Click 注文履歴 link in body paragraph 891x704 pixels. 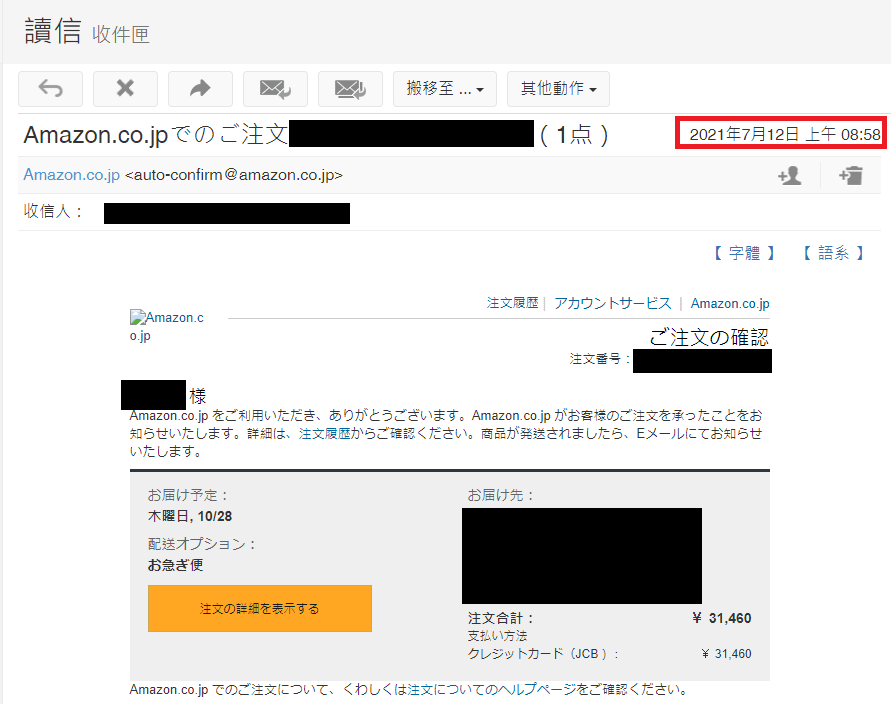click(x=324, y=434)
